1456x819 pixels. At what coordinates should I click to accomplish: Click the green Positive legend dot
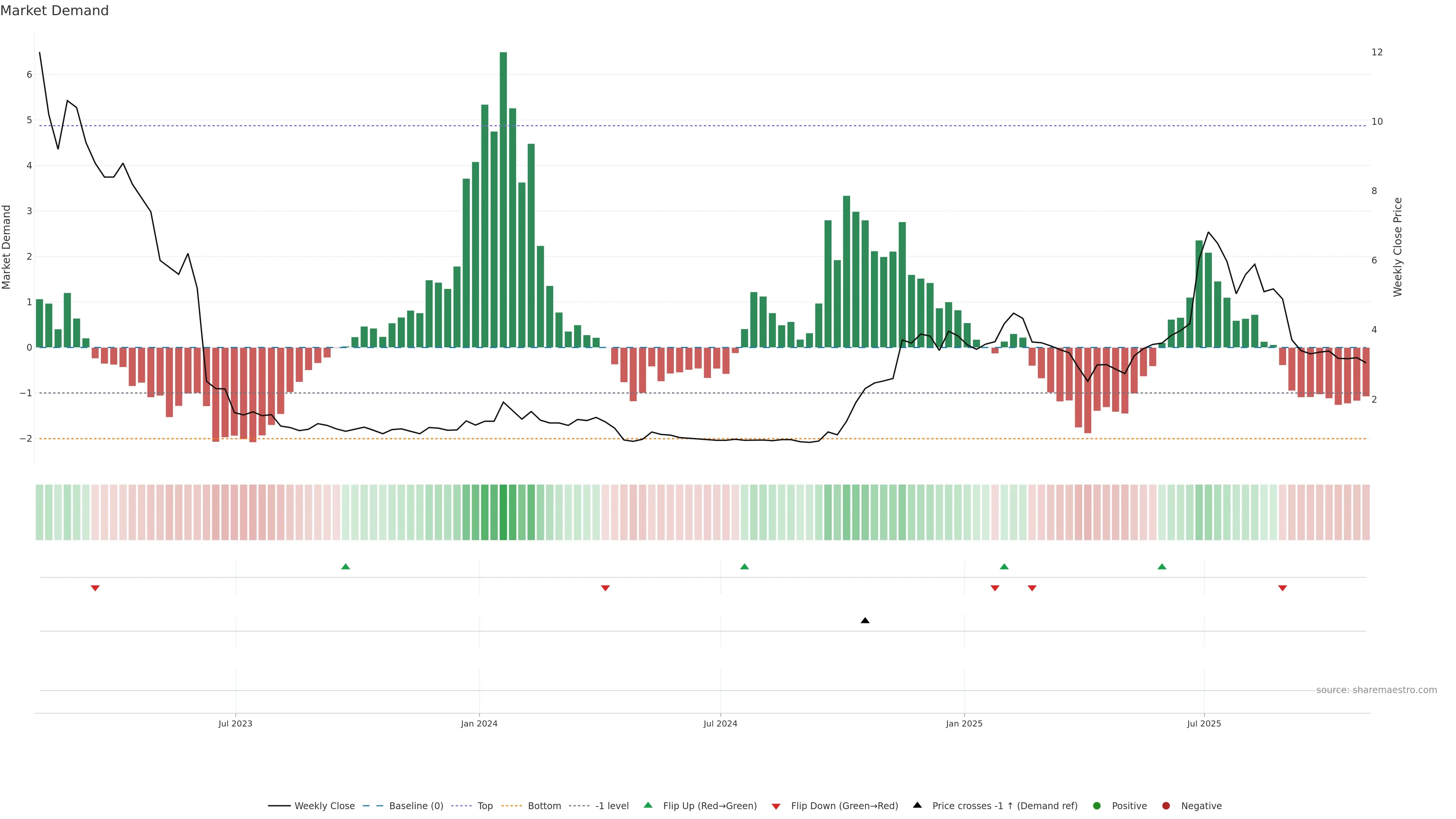pyautogui.click(x=1097, y=806)
